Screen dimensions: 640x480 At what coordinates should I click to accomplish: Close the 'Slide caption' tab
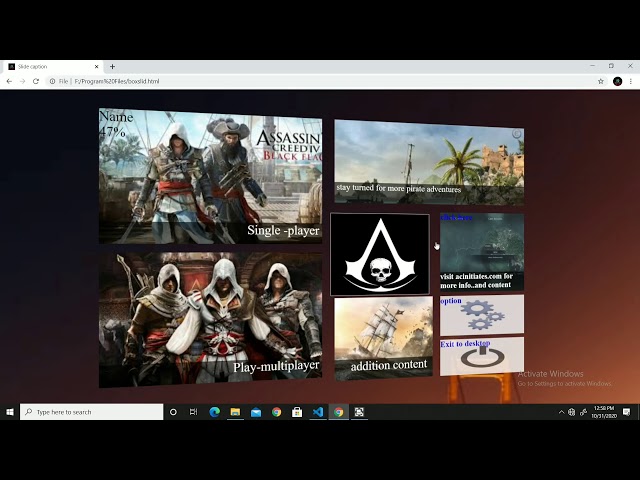97,67
